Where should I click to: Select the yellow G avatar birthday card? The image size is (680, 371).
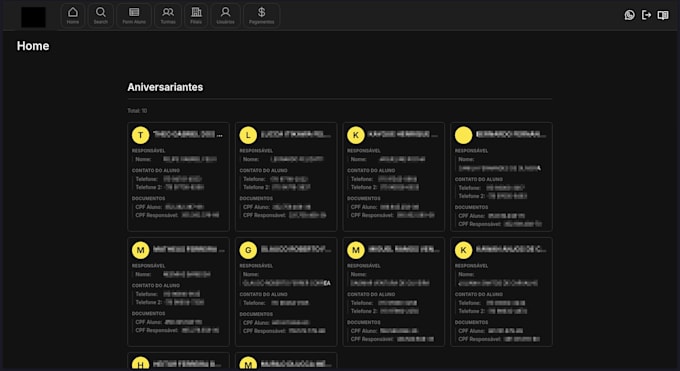pyautogui.click(x=286, y=292)
